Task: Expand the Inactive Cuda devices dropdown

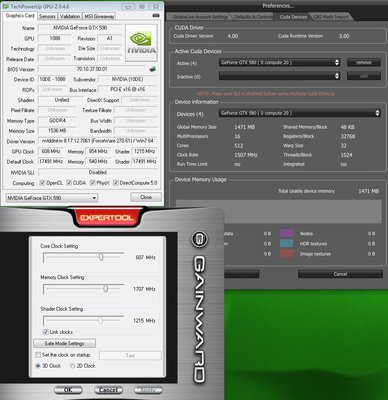Action: pyautogui.click(x=279, y=76)
